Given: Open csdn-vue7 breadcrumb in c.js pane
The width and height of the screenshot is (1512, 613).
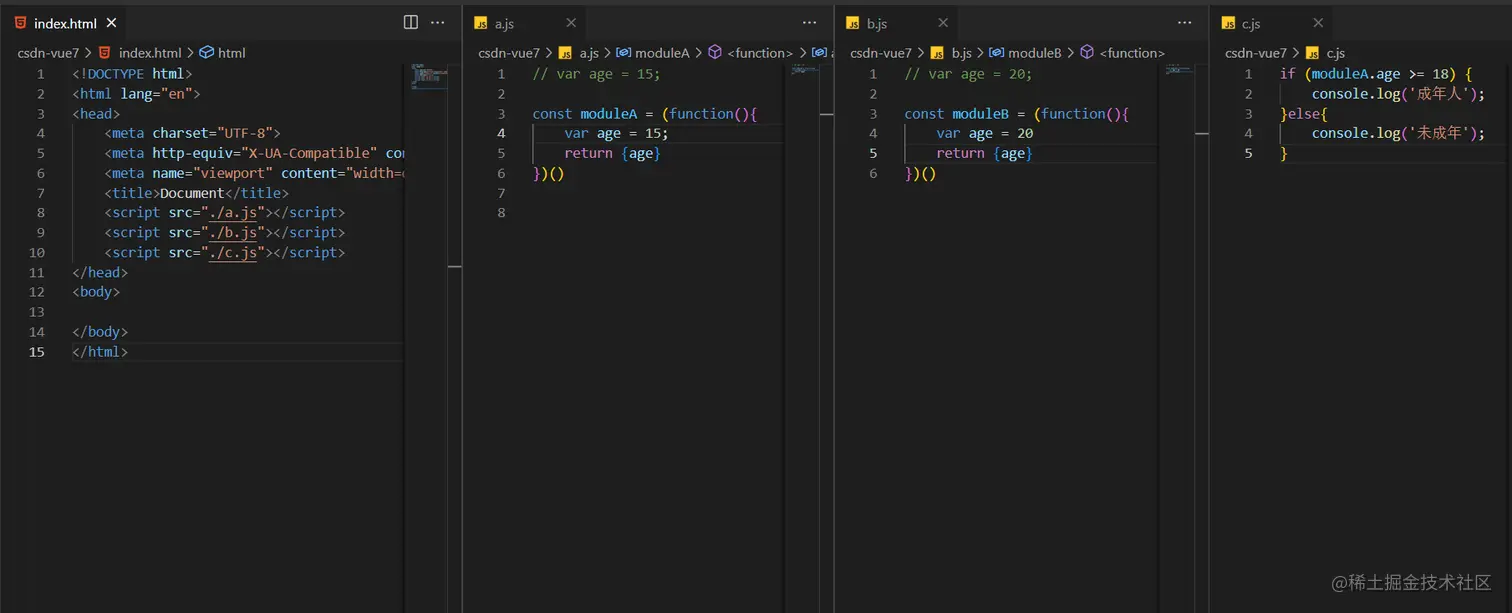Looking at the screenshot, I should (1256, 53).
